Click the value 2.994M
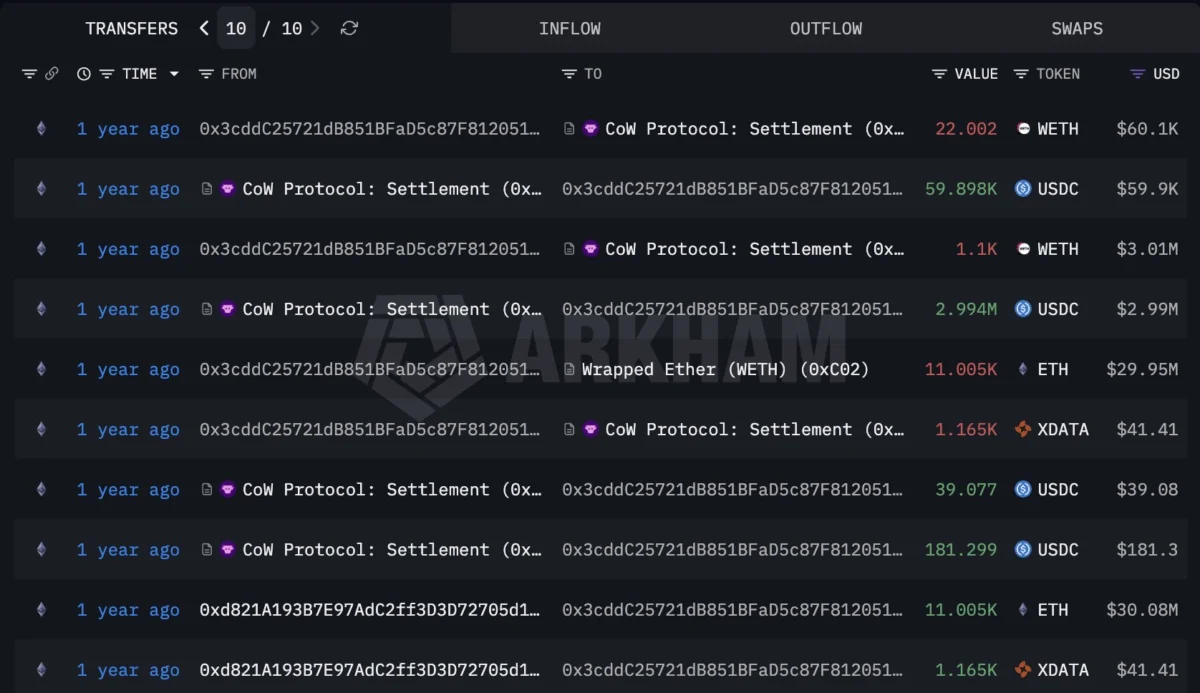The height and width of the screenshot is (693, 1200). pyautogui.click(x=966, y=309)
